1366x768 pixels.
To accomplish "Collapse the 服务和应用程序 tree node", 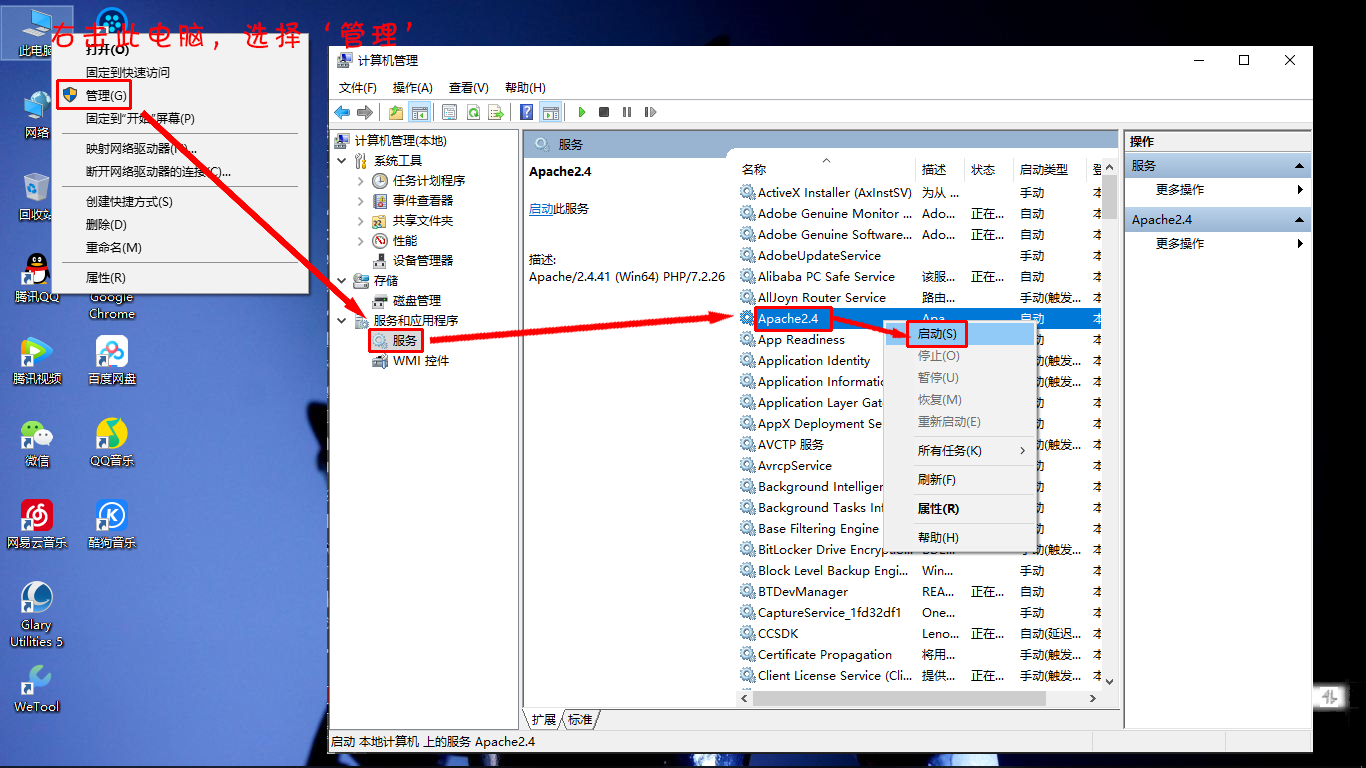I will (342, 320).
